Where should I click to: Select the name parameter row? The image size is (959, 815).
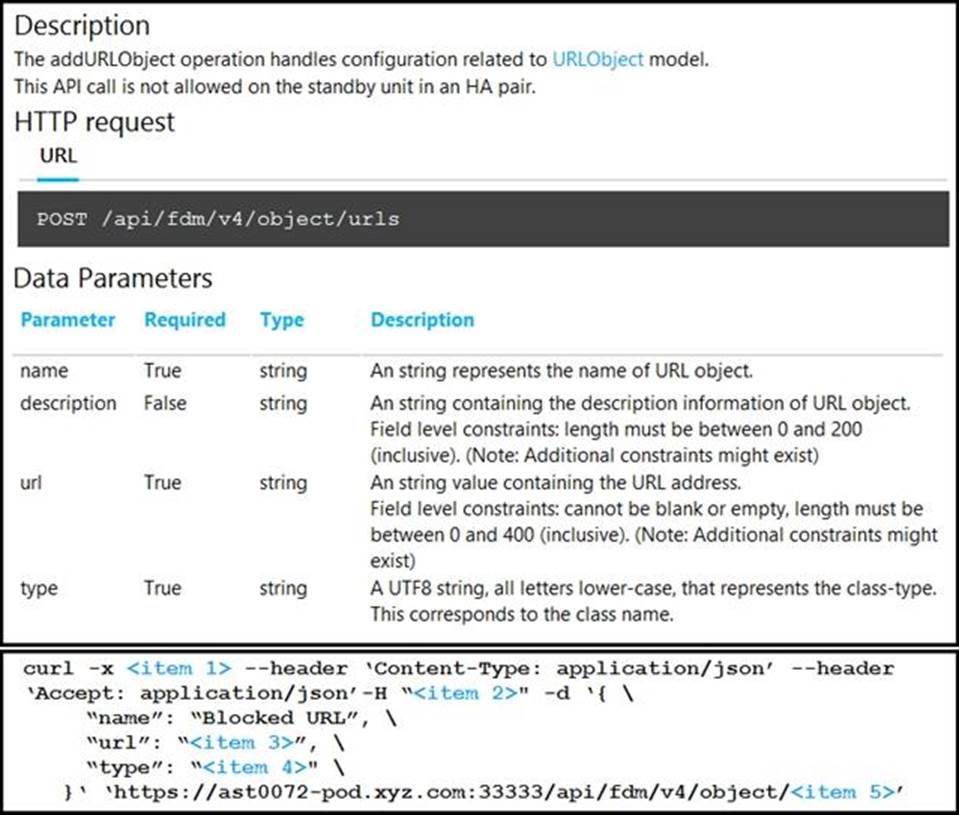(44, 371)
